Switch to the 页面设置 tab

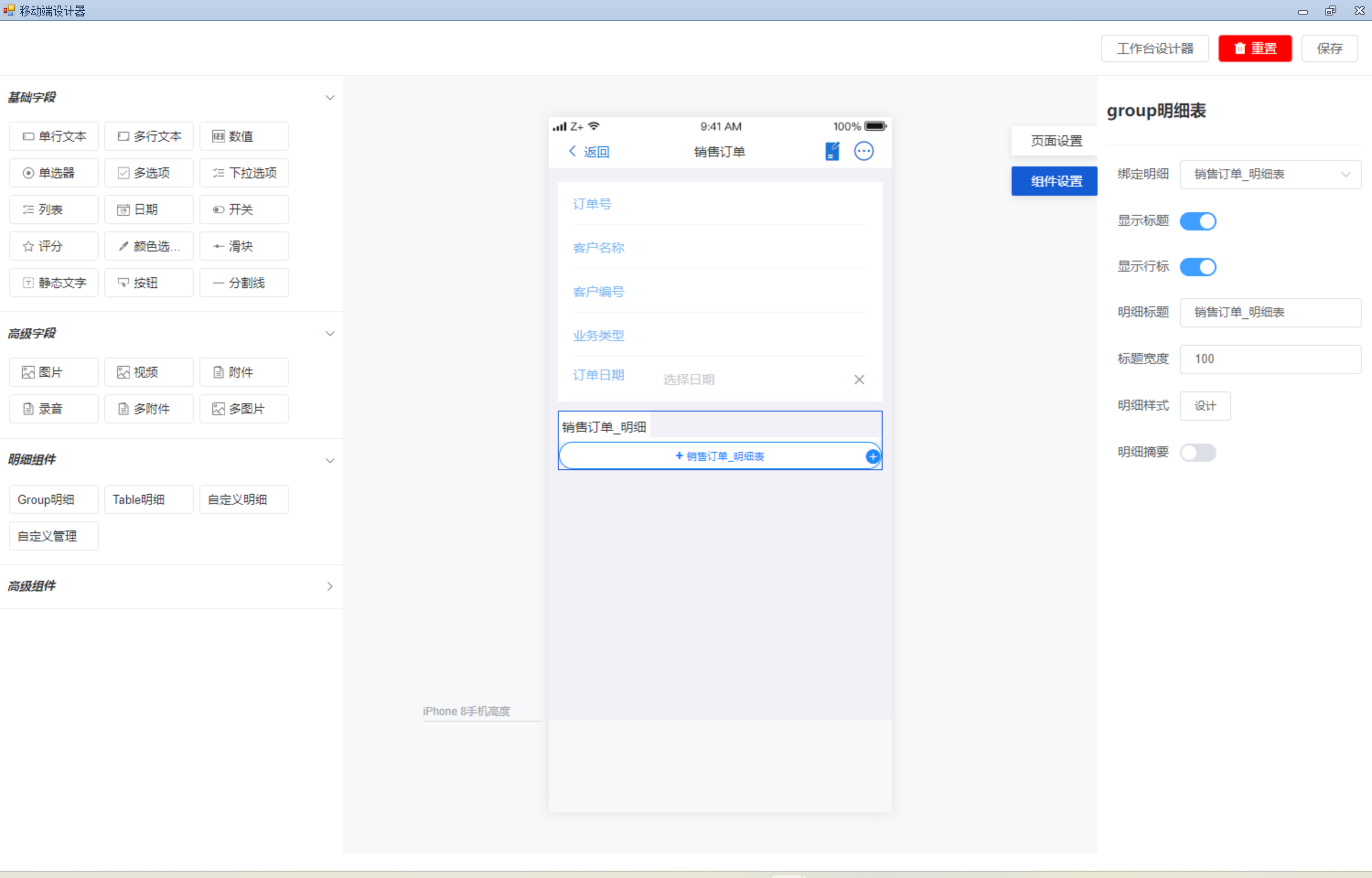click(1056, 141)
